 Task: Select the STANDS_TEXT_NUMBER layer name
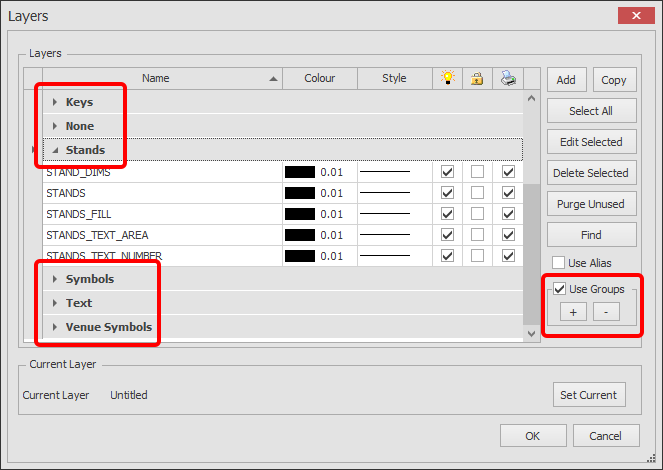104,256
